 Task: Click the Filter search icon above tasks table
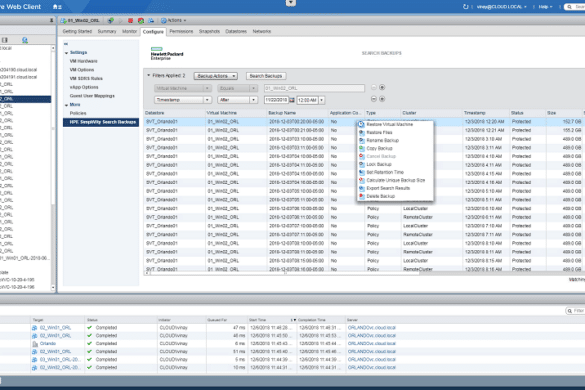(x=570, y=311)
